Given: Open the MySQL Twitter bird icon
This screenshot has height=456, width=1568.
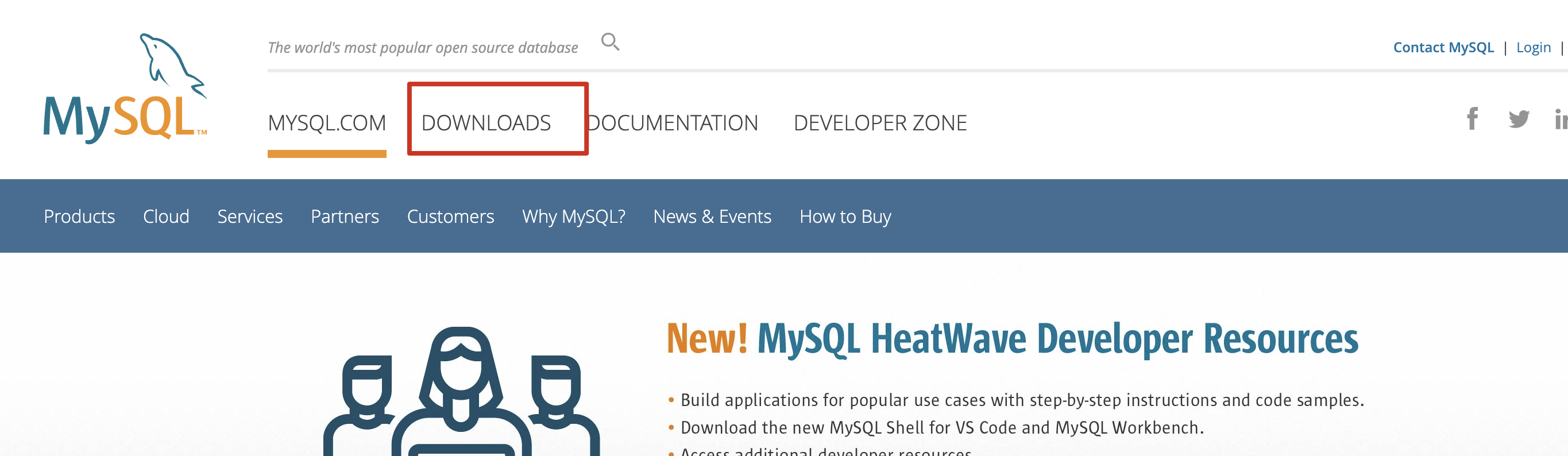Looking at the screenshot, I should pos(1519,119).
